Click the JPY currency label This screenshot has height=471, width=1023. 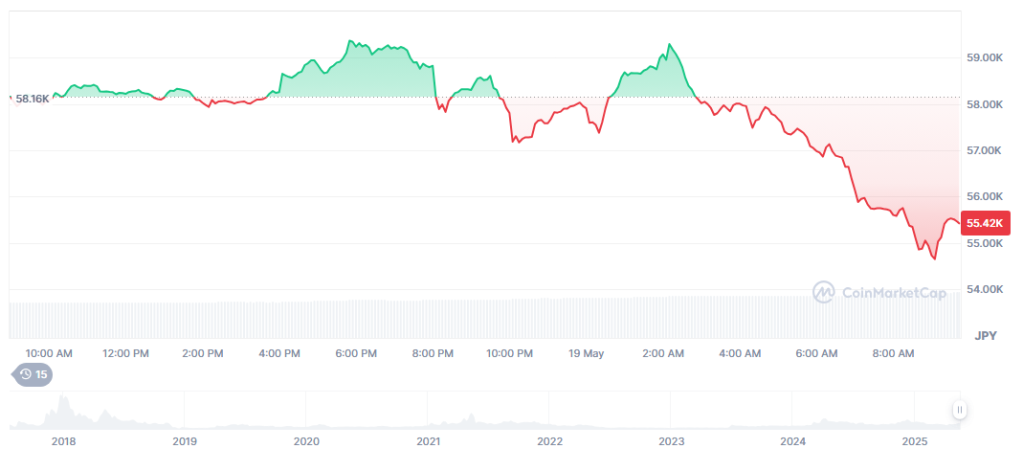pos(986,337)
